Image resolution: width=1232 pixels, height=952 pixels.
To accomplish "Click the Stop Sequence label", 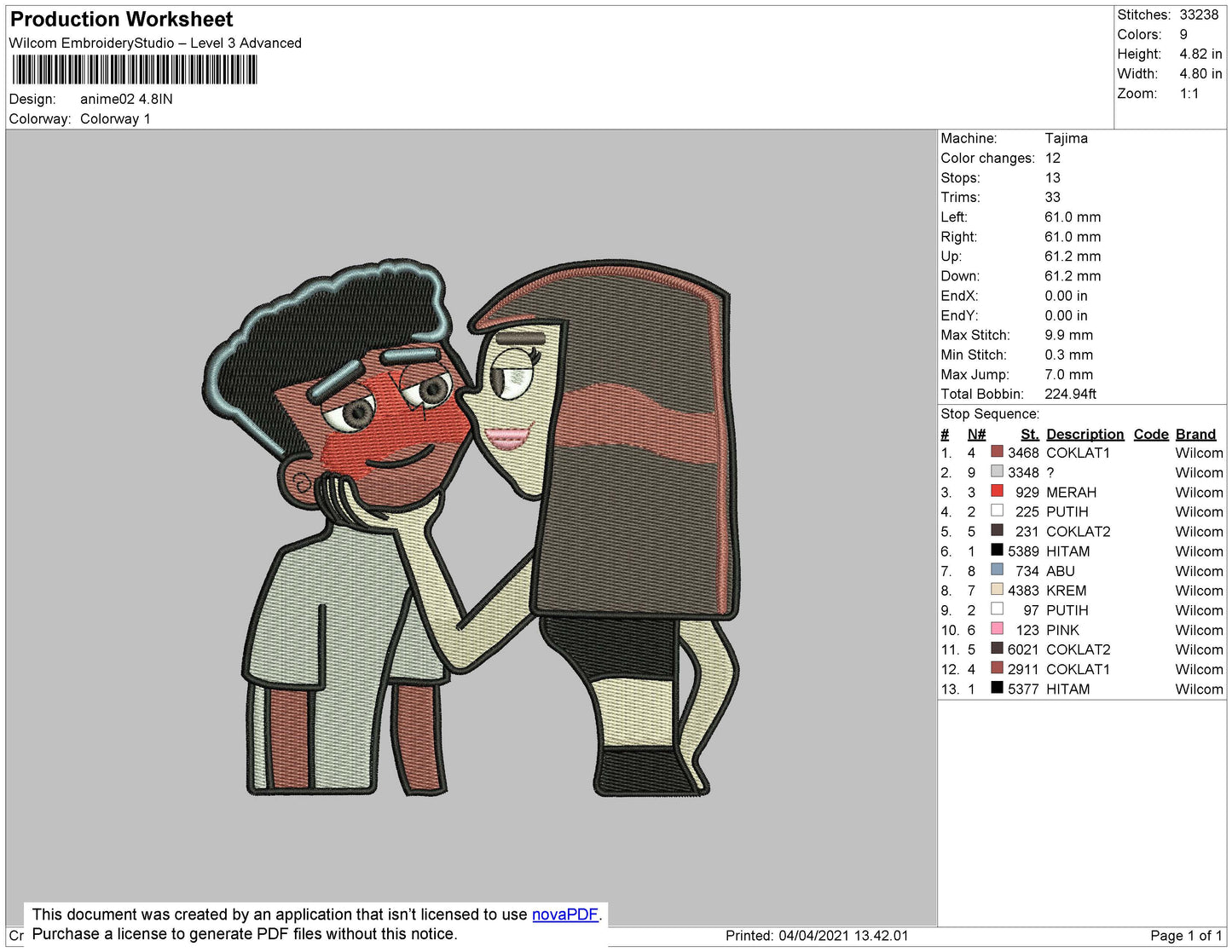I will click(x=990, y=413).
